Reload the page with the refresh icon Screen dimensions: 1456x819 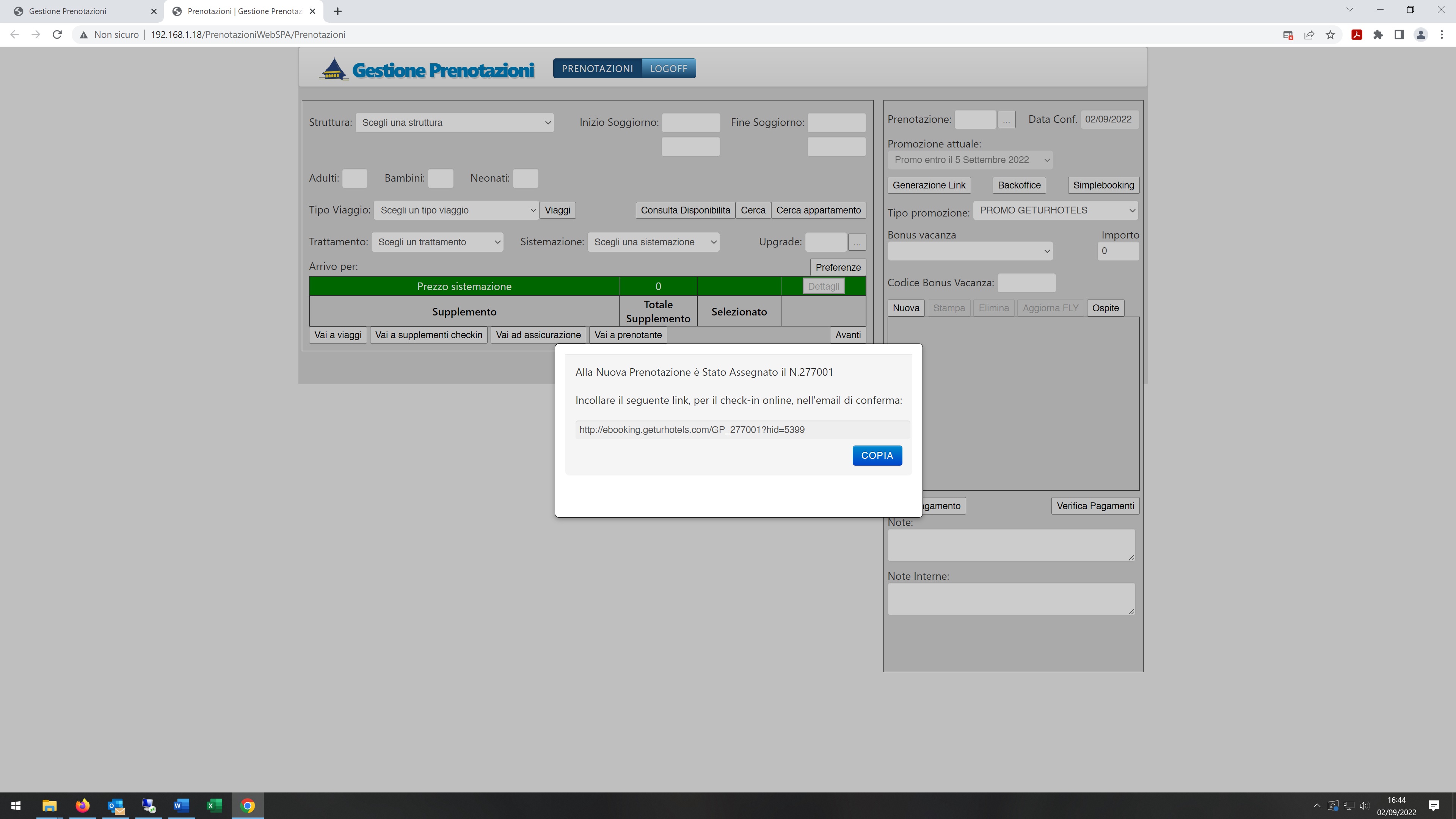pyautogui.click(x=57, y=35)
